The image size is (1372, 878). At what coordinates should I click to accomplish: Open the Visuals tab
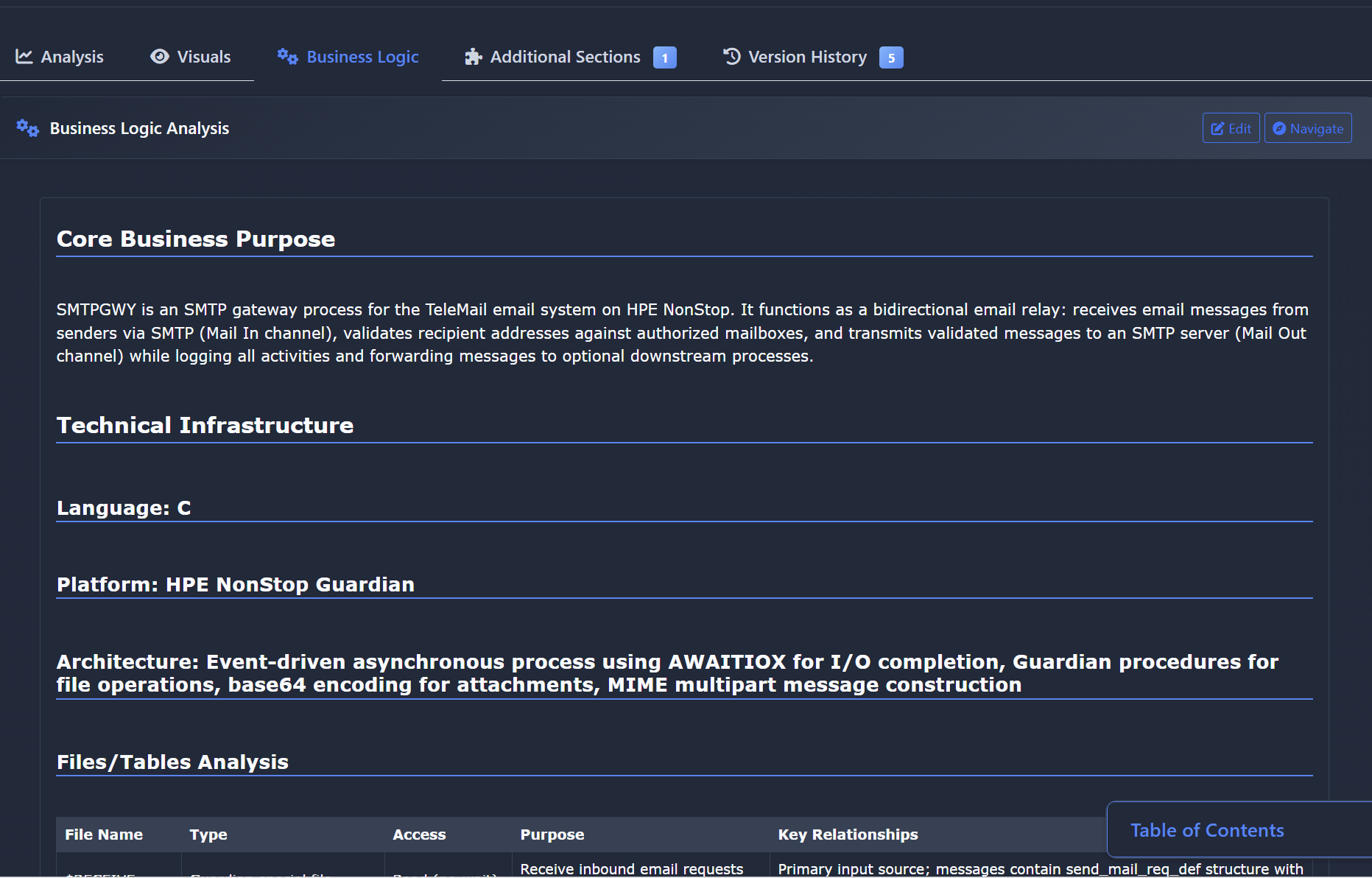(203, 57)
